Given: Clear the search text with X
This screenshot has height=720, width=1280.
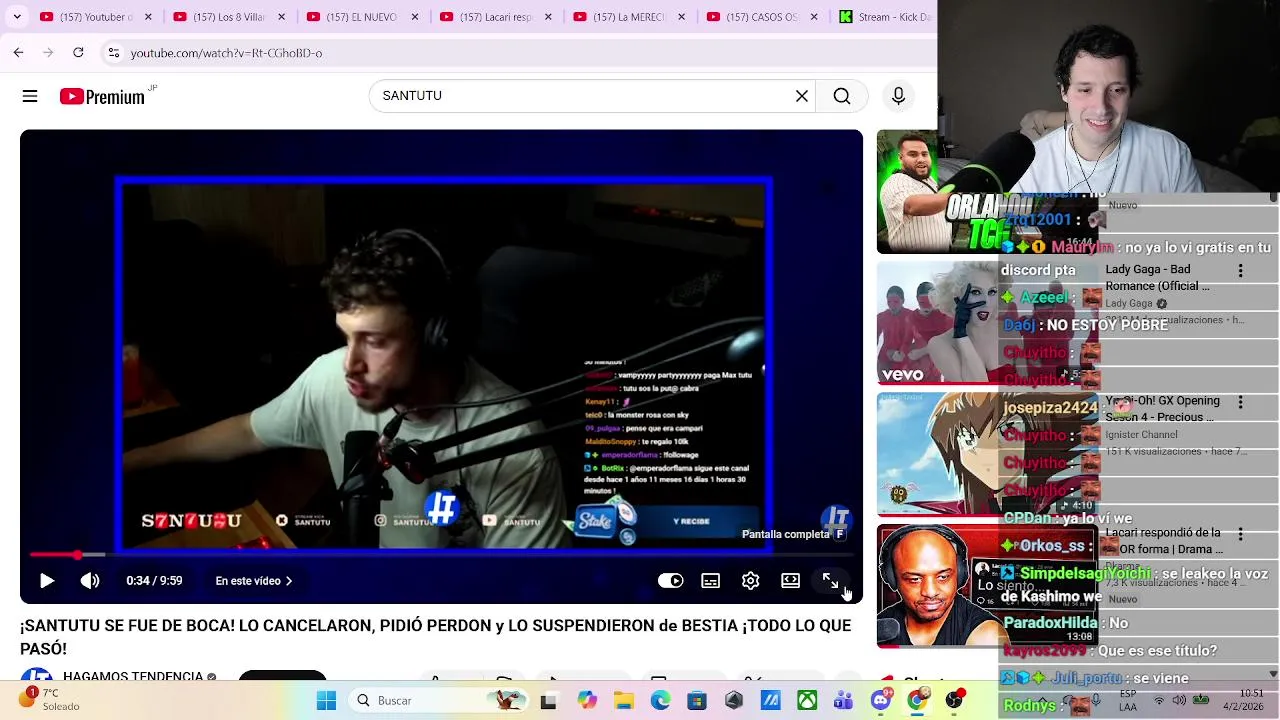Looking at the screenshot, I should (x=802, y=96).
